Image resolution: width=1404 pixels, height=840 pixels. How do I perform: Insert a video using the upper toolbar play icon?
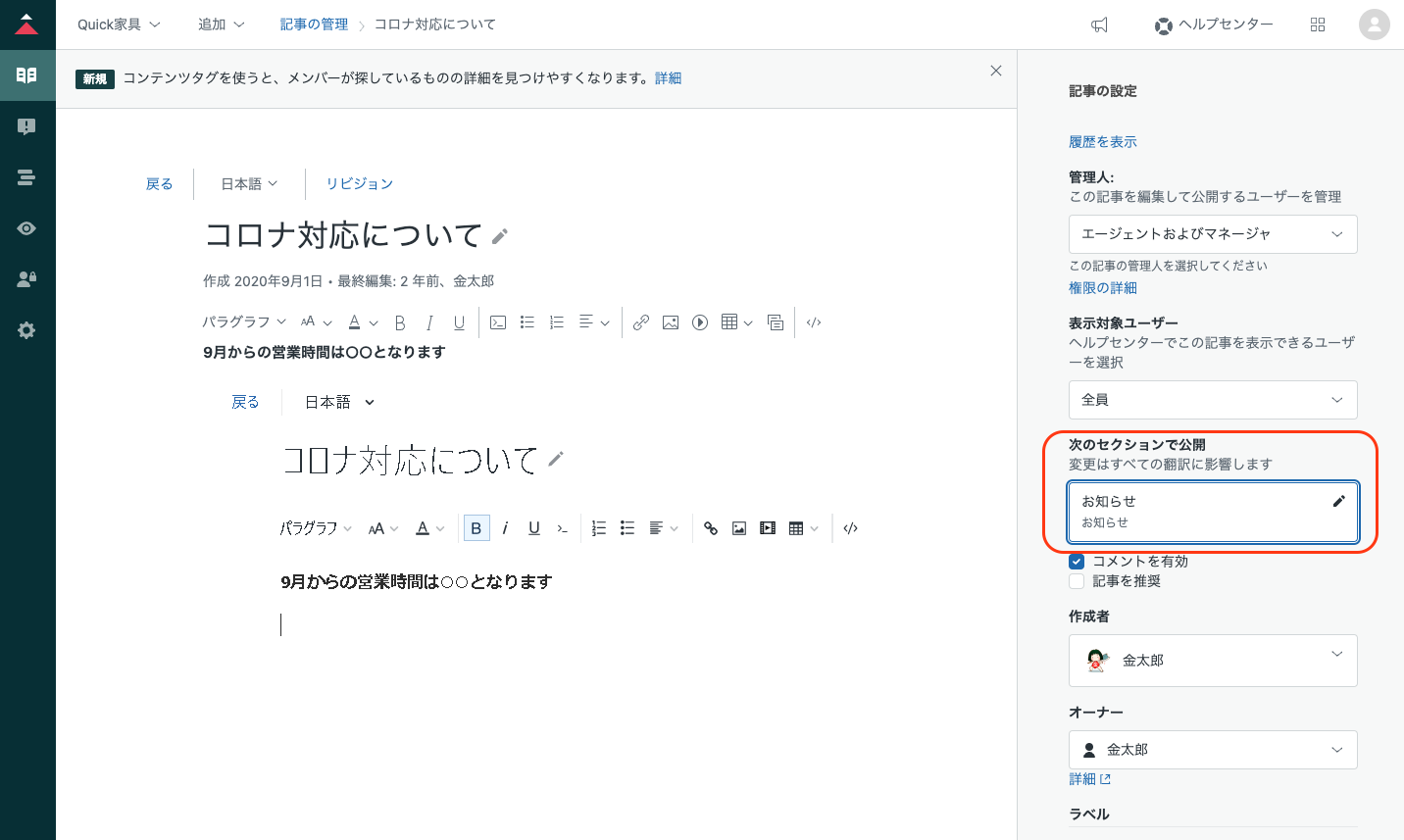point(700,322)
